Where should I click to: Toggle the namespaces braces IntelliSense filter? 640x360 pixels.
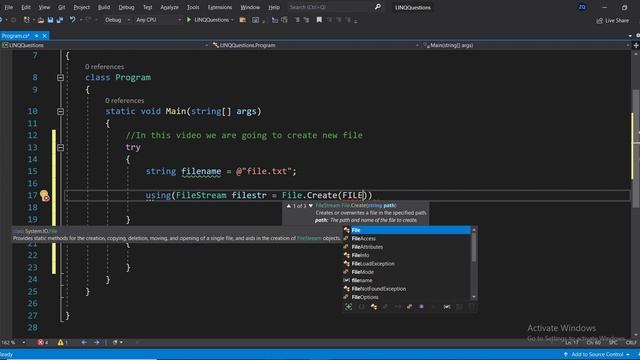pyautogui.click(x=361, y=307)
